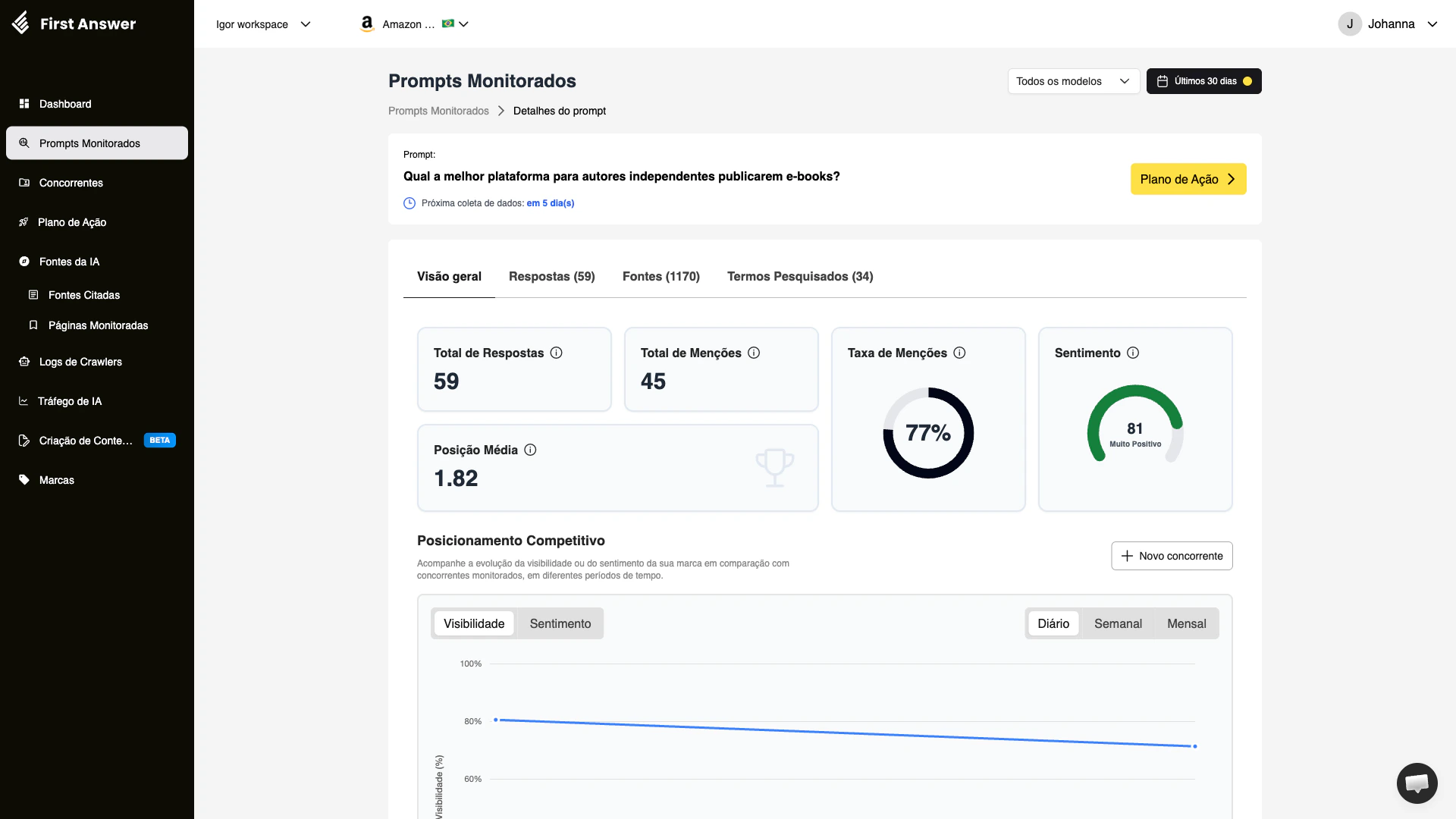
Task: Open the chat support bubble icon
Action: pyautogui.click(x=1417, y=783)
